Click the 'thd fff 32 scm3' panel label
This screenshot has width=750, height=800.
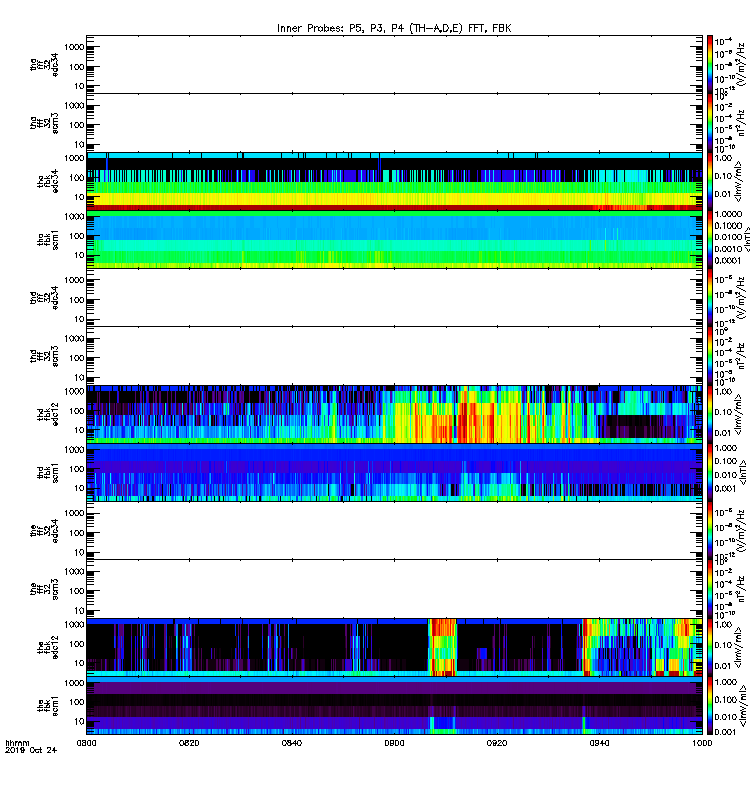pyautogui.click(x=44, y=356)
